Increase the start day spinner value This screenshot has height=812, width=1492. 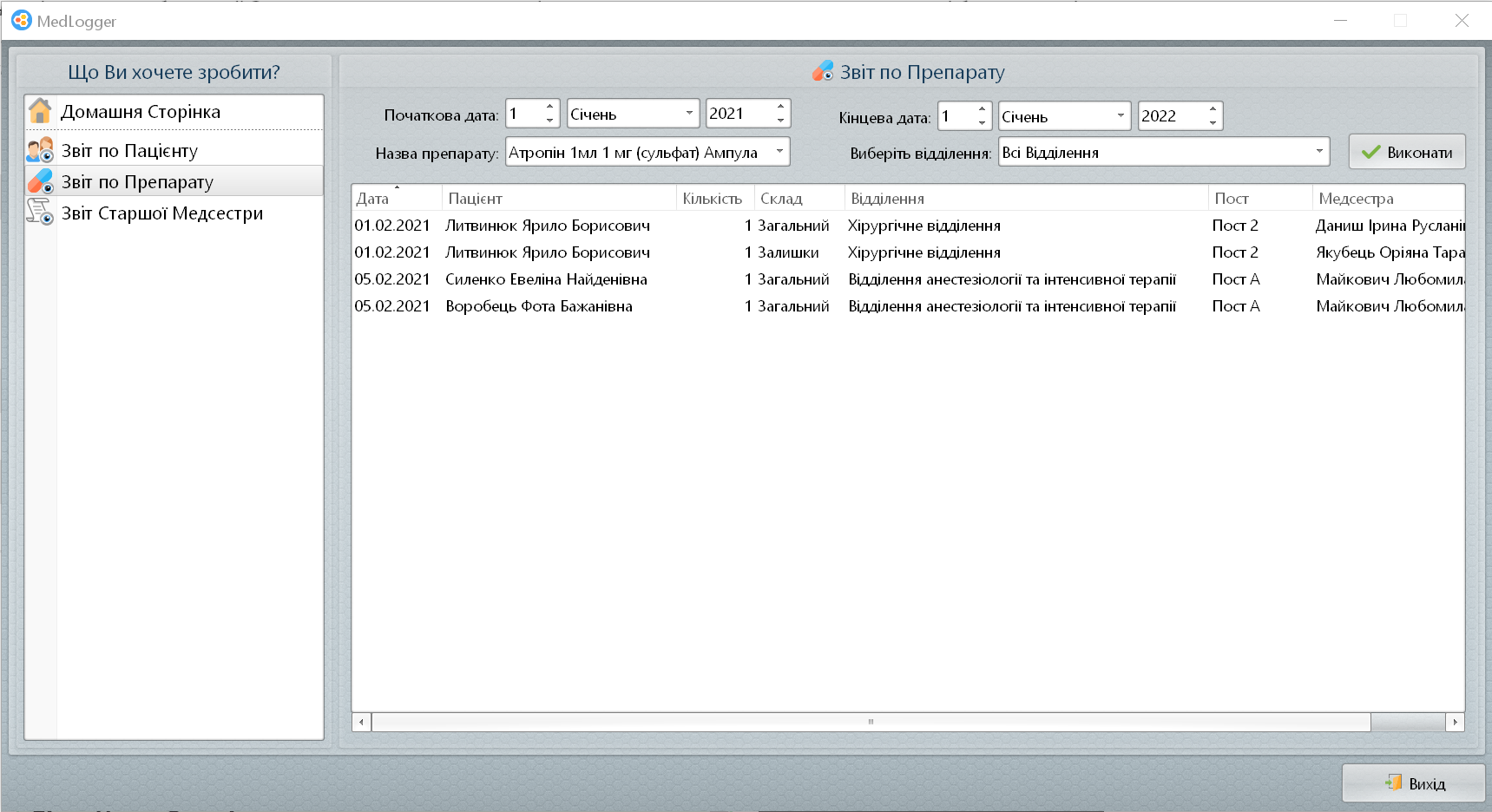549,108
